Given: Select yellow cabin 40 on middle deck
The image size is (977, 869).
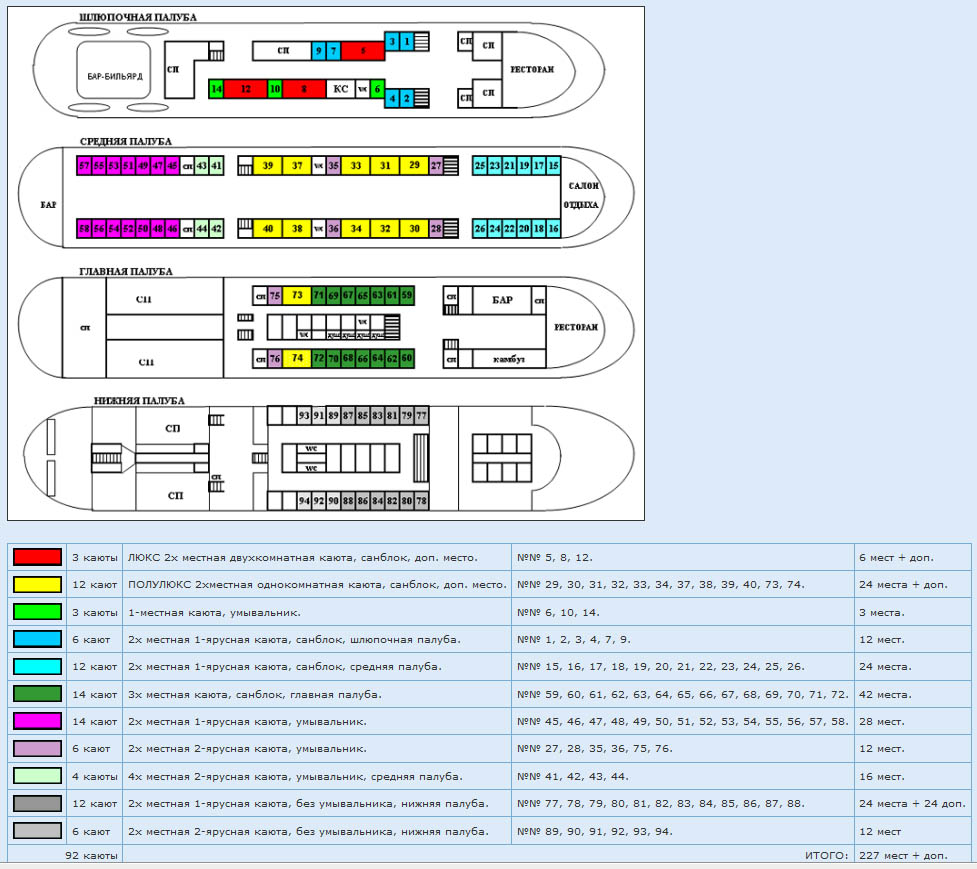Looking at the screenshot, I should 268,229.
